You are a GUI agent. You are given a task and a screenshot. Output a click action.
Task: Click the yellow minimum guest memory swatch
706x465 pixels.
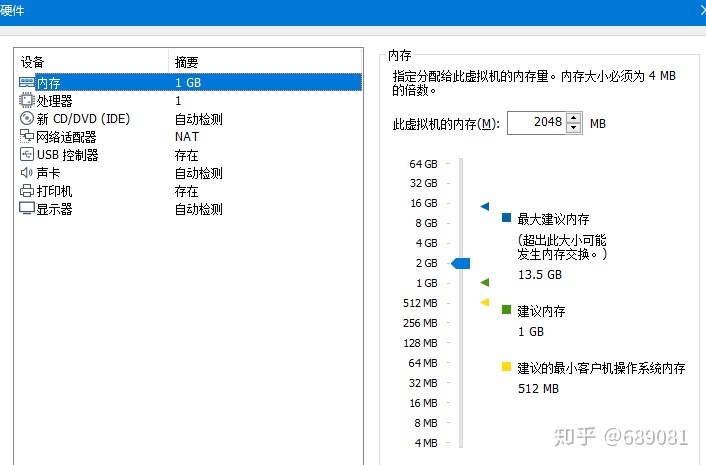tap(507, 366)
